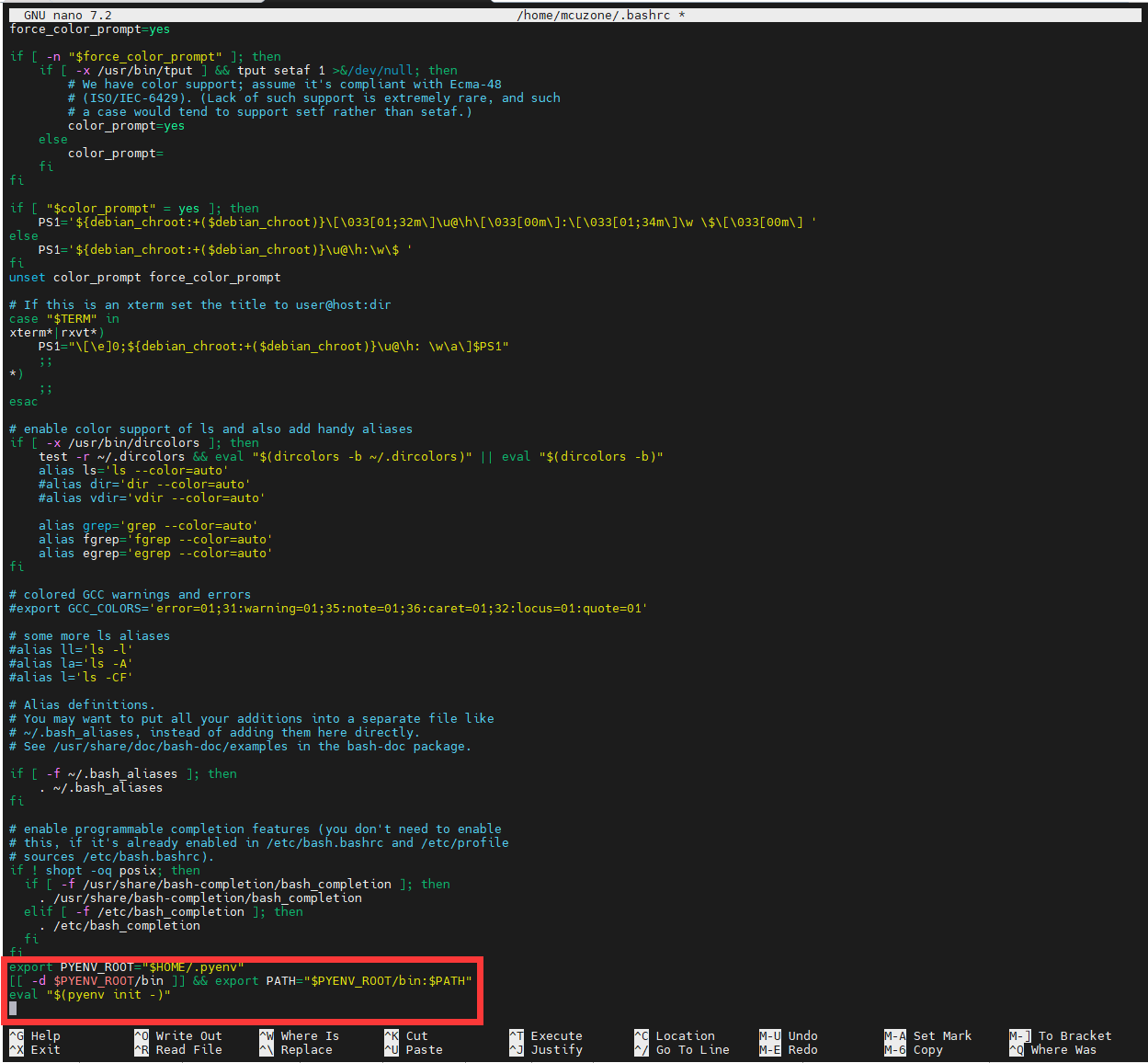Click the 'GNU nano 7.2' title text
This screenshot has width=1148, height=1063.
tap(68, 15)
